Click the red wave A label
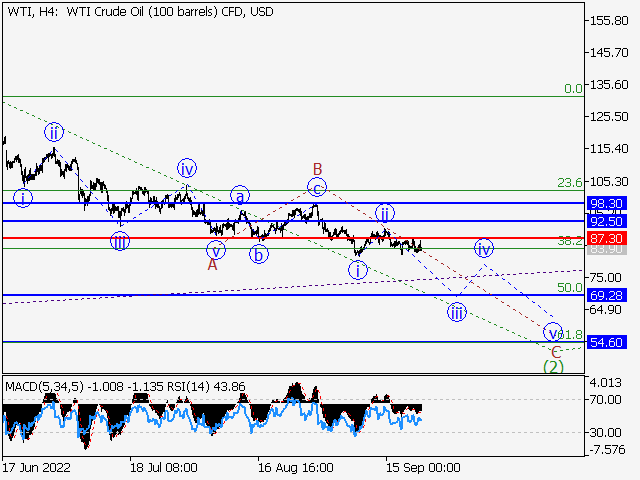The height and width of the screenshot is (480, 640). (212, 264)
